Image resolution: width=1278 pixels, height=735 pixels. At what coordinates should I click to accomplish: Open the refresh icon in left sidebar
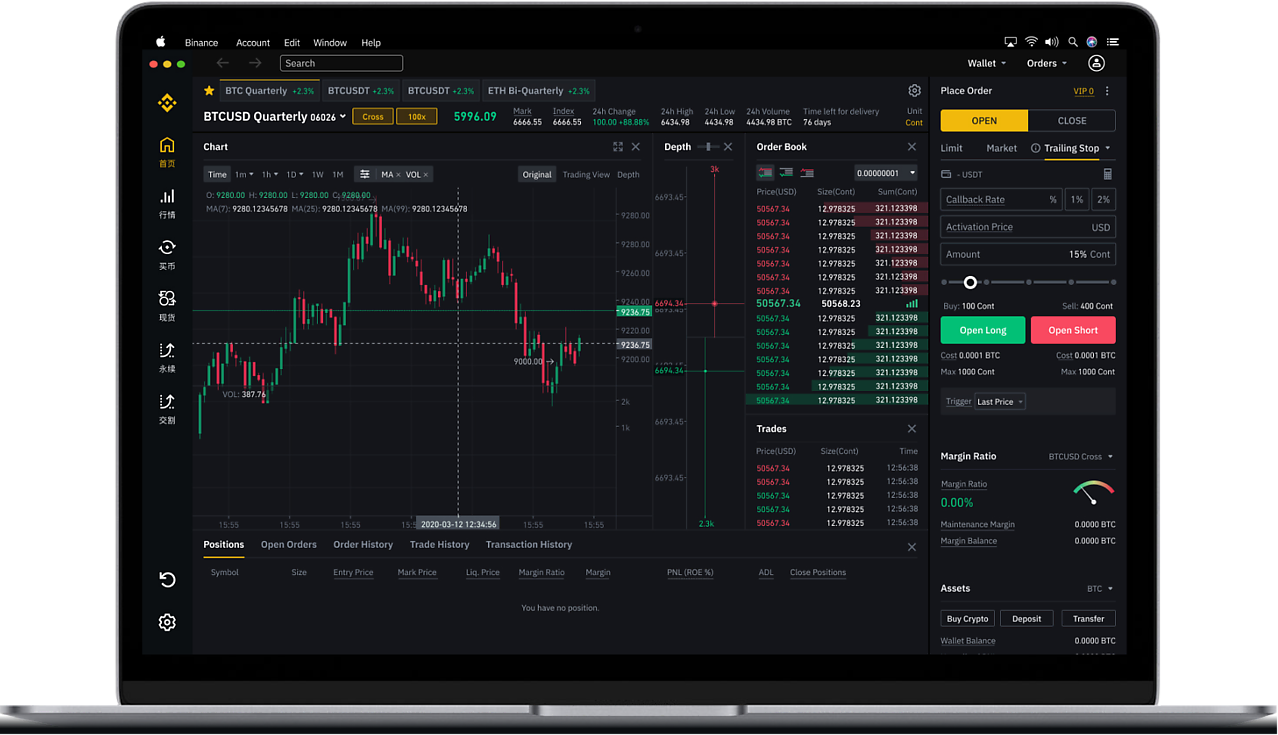pyautogui.click(x=167, y=580)
